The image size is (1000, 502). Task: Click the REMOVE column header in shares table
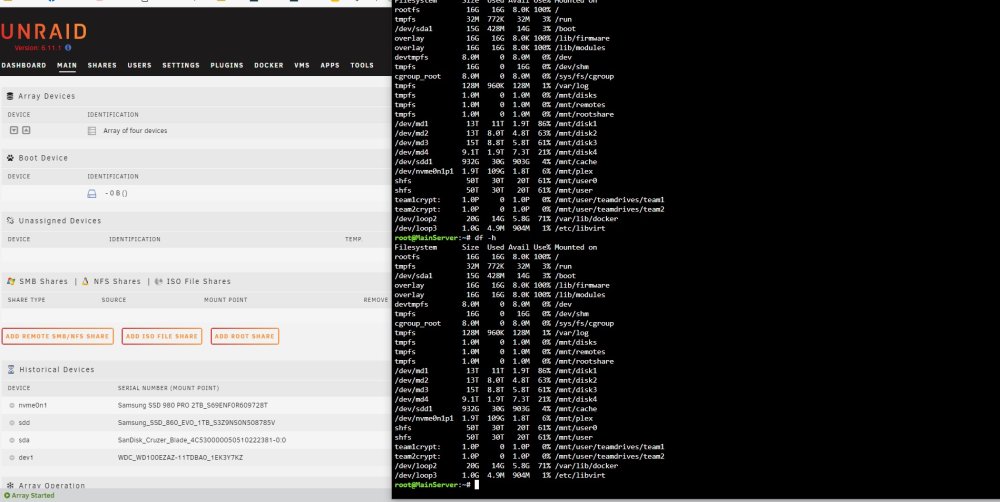376,300
